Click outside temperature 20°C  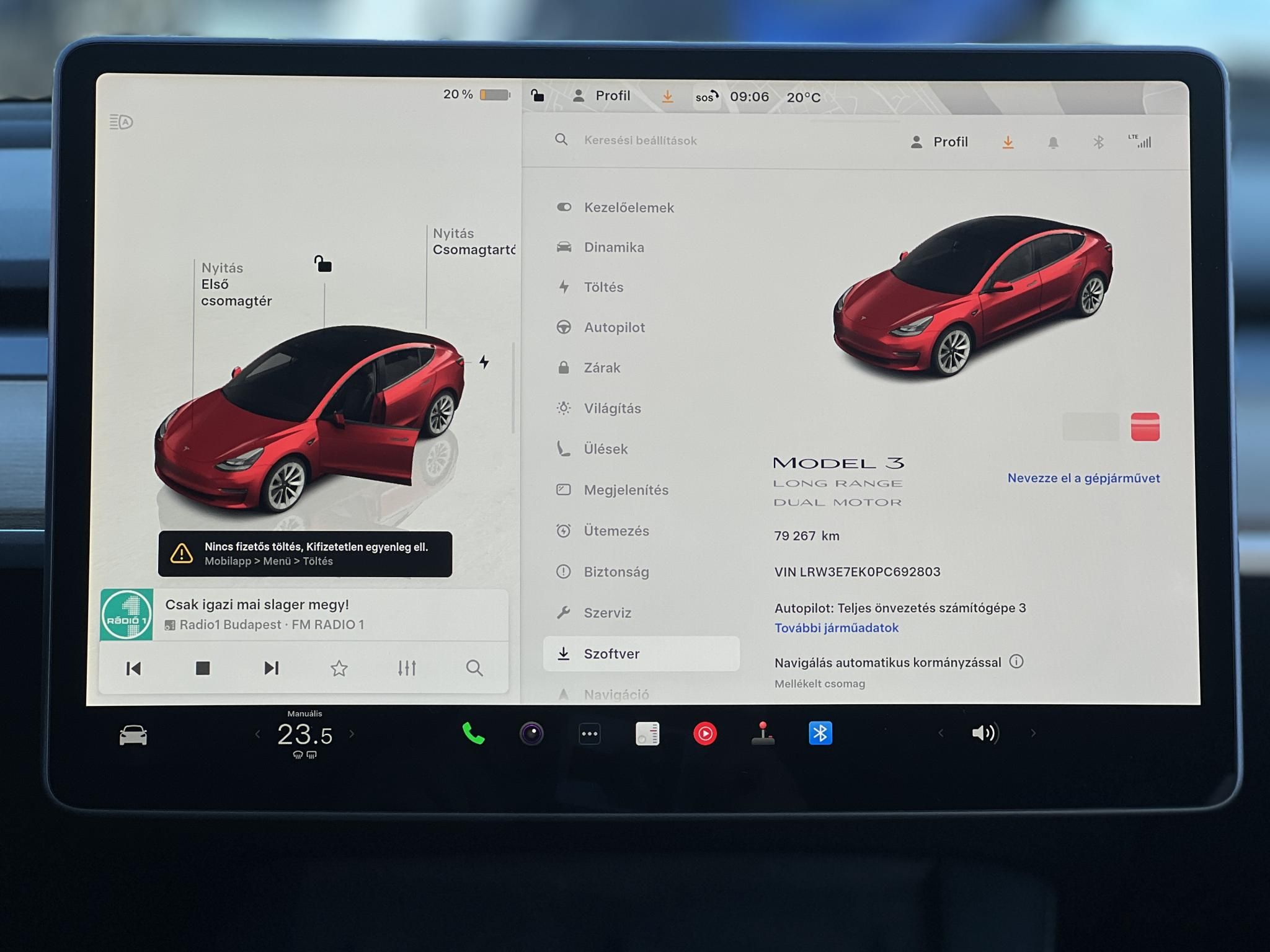pos(804,97)
